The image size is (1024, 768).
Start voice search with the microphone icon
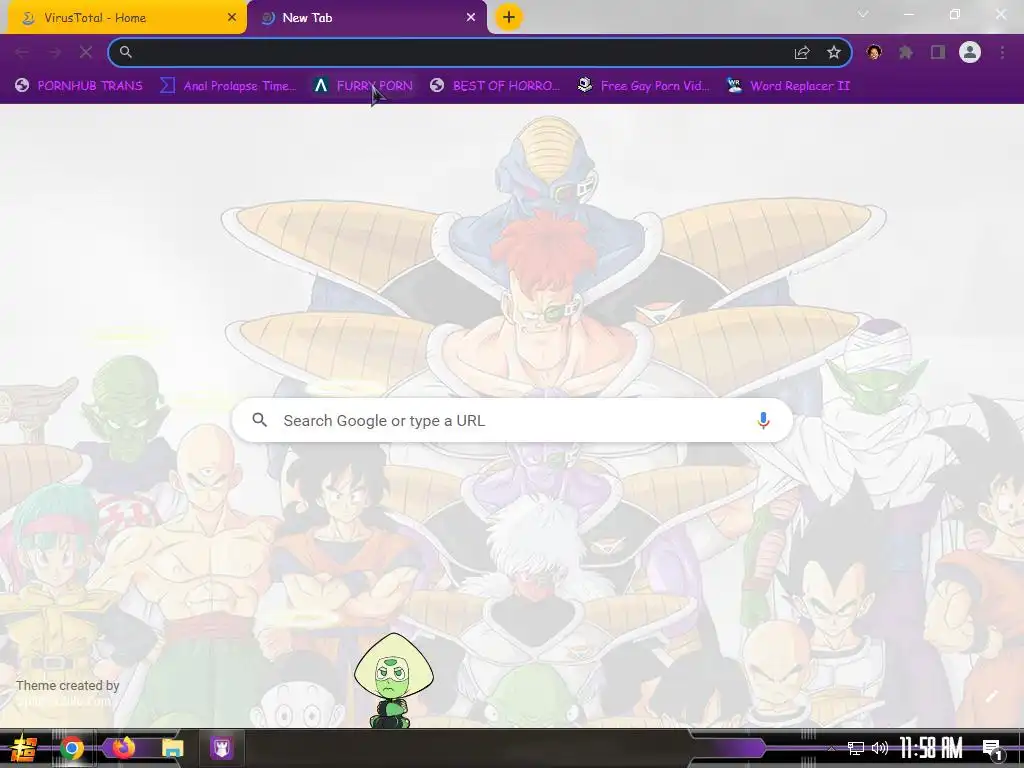coord(763,420)
